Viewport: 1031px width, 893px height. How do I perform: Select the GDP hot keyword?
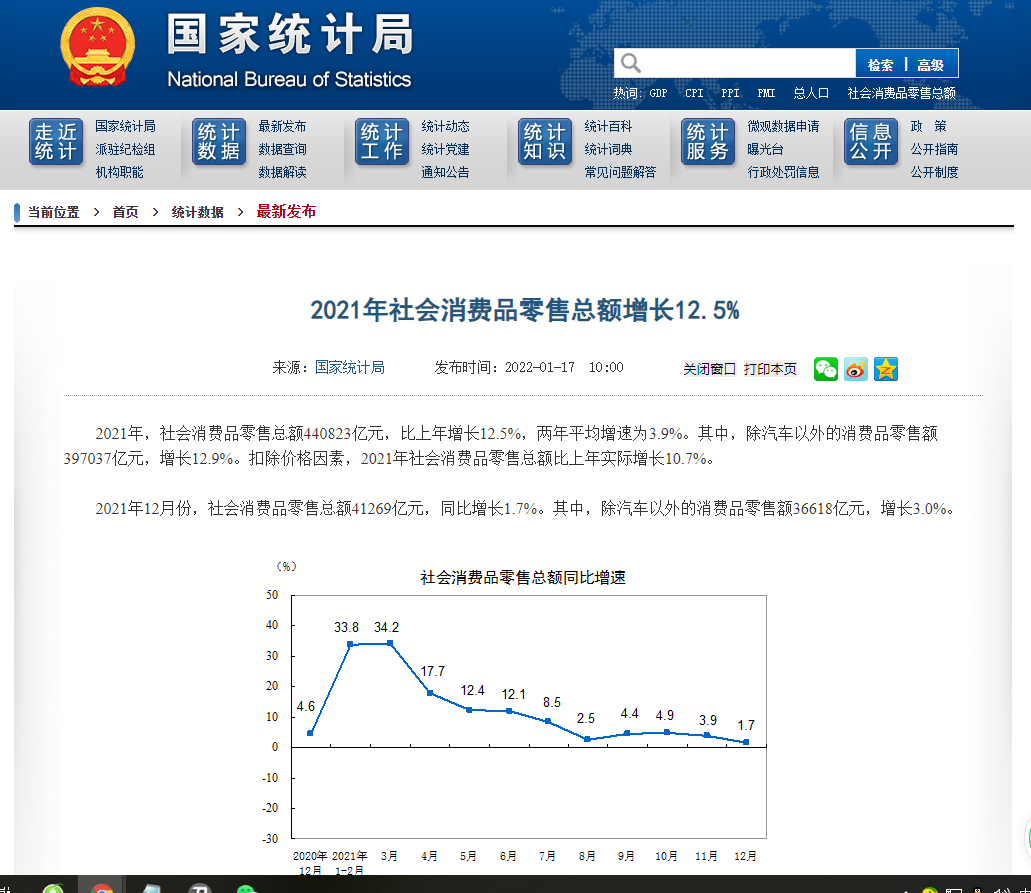click(x=658, y=93)
